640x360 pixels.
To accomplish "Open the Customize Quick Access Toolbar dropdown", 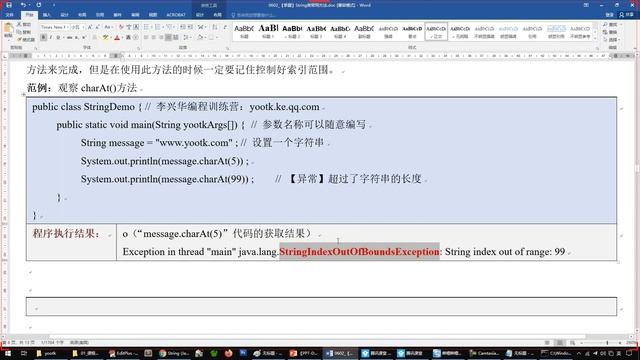I will point(53,5).
